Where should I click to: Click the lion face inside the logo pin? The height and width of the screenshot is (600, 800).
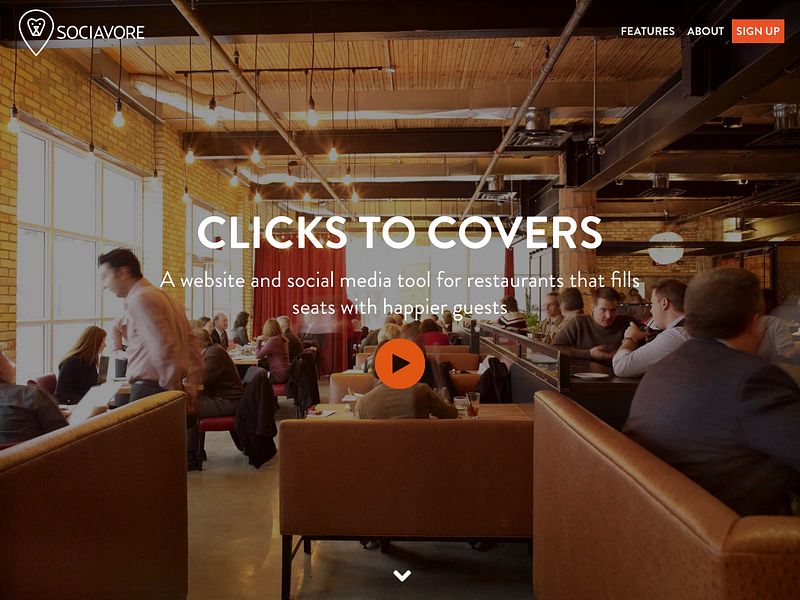36,27
